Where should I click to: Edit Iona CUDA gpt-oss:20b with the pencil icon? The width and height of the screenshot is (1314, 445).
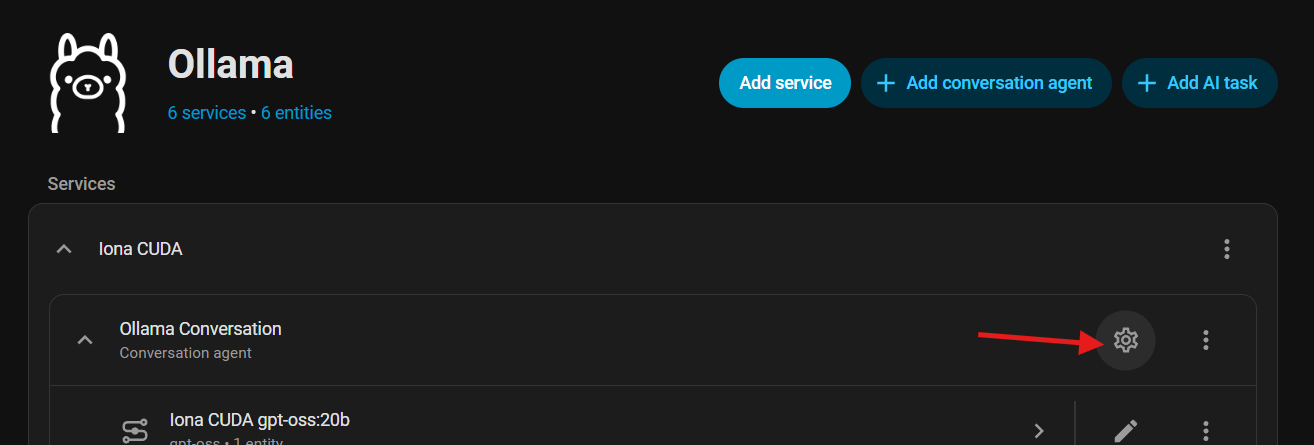click(1126, 431)
